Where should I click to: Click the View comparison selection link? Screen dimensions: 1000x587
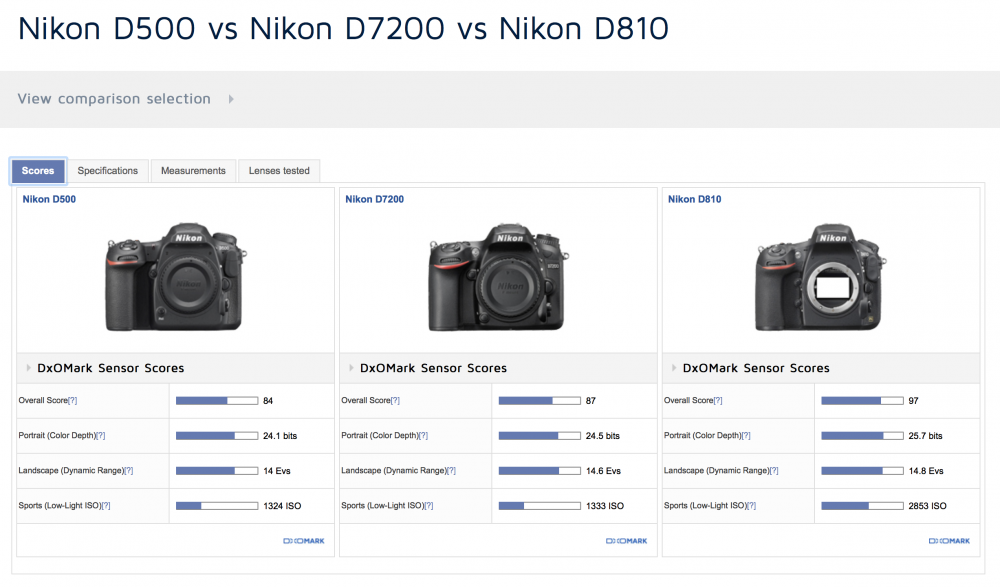tap(114, 99)
